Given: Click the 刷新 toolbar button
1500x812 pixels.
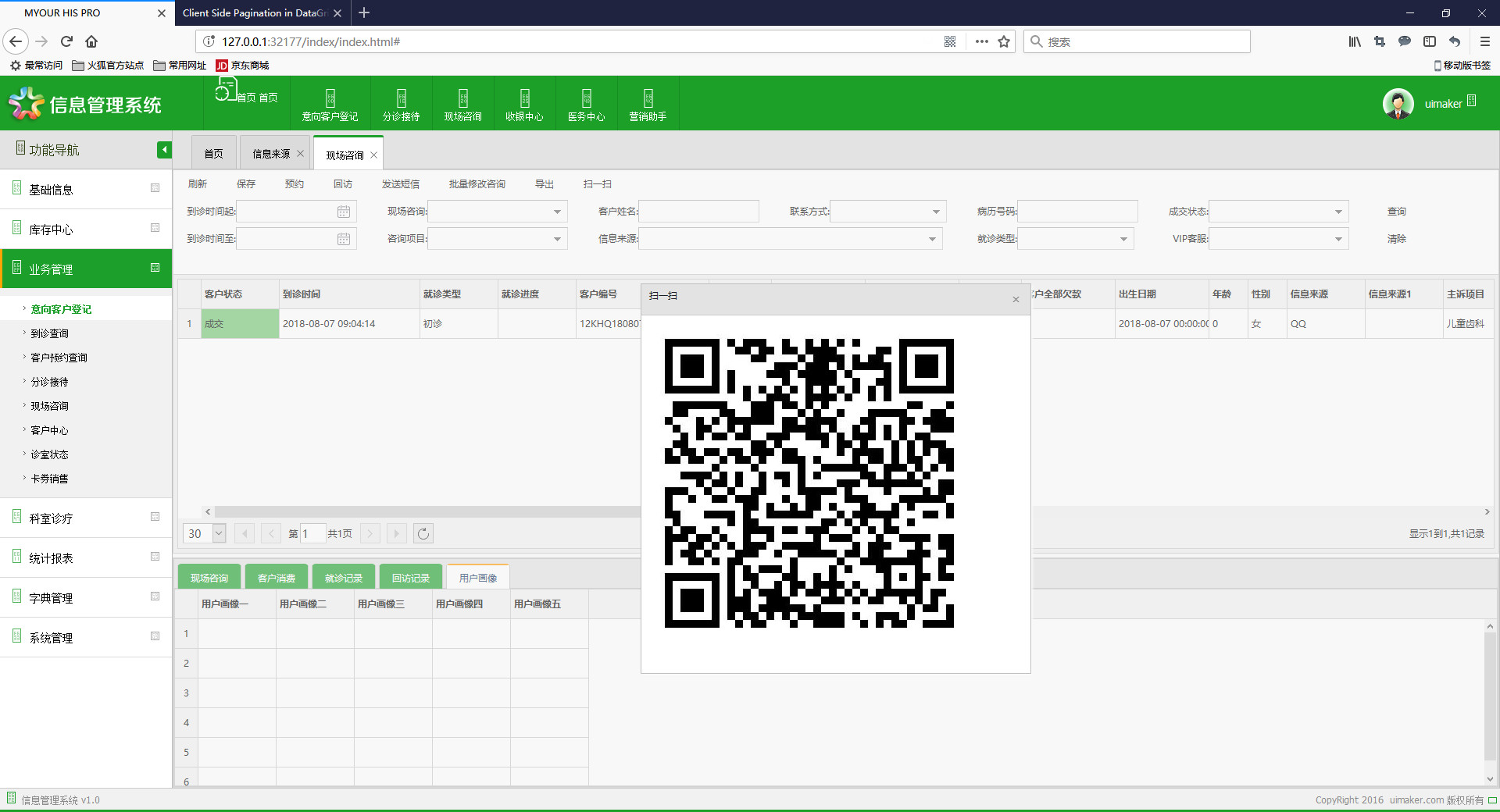Looking at the screenshot, I should click(x=197, y=184).
